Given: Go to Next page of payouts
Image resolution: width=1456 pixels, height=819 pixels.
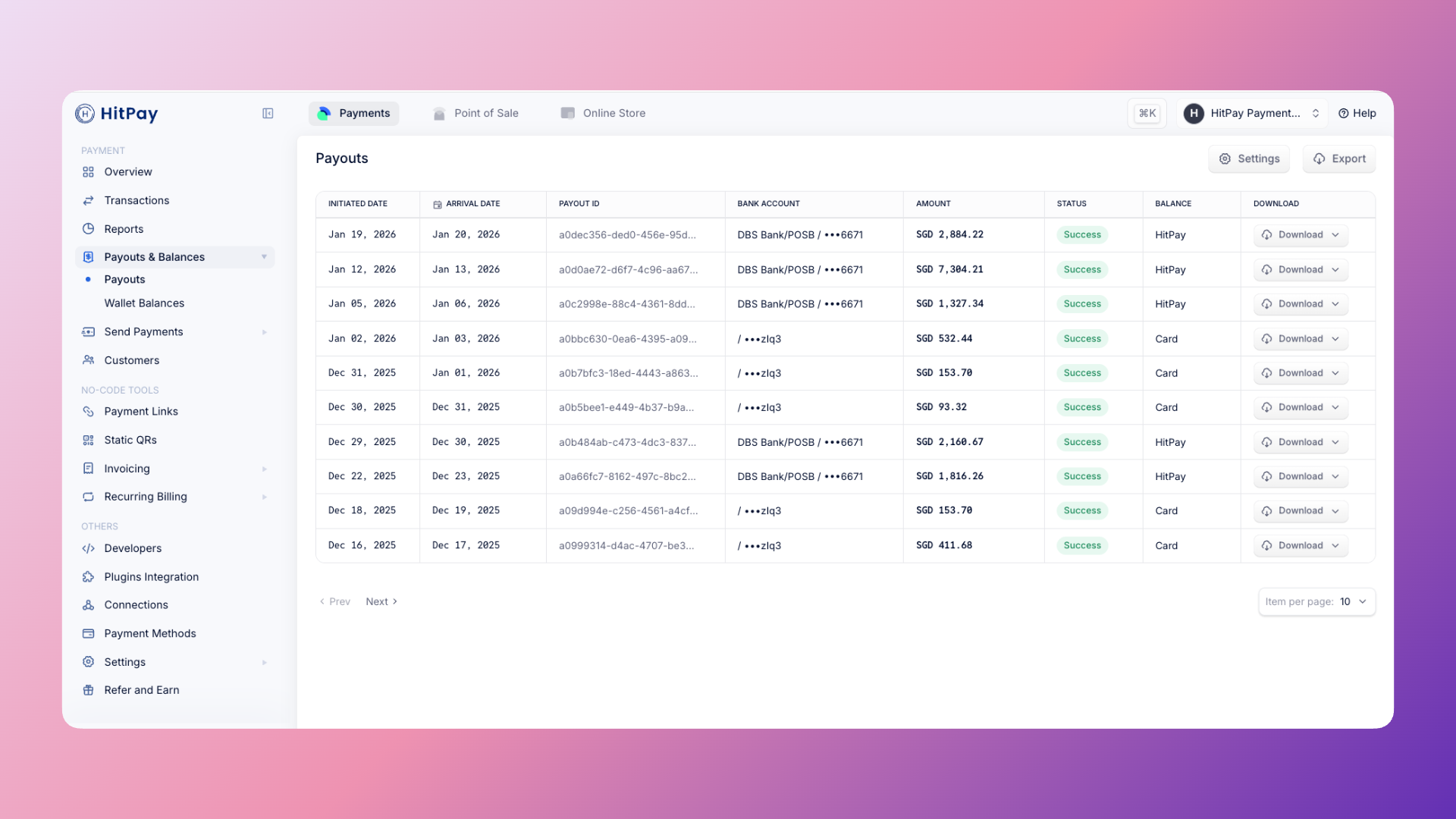Looking at the screenshot, I should tap(381, 601).
